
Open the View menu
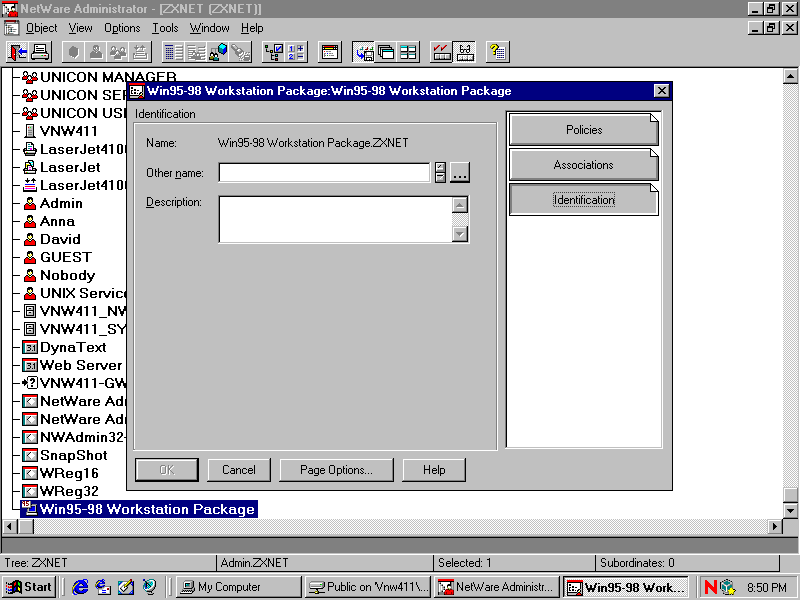point(81,28)
